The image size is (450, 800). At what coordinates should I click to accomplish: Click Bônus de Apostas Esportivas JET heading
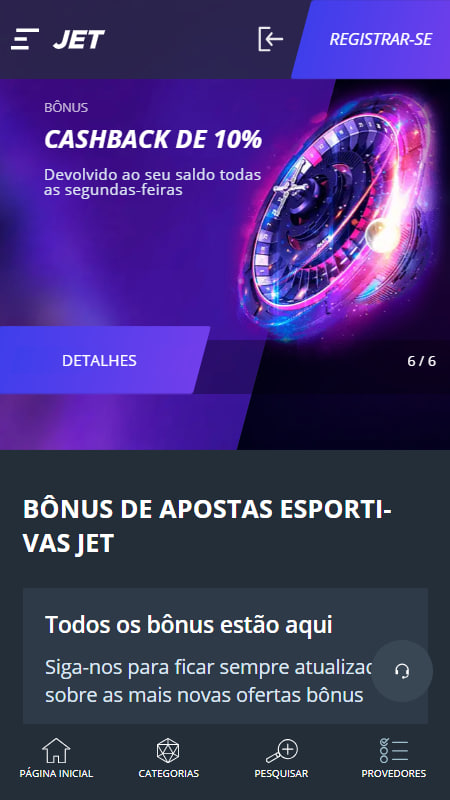[207, 527]
